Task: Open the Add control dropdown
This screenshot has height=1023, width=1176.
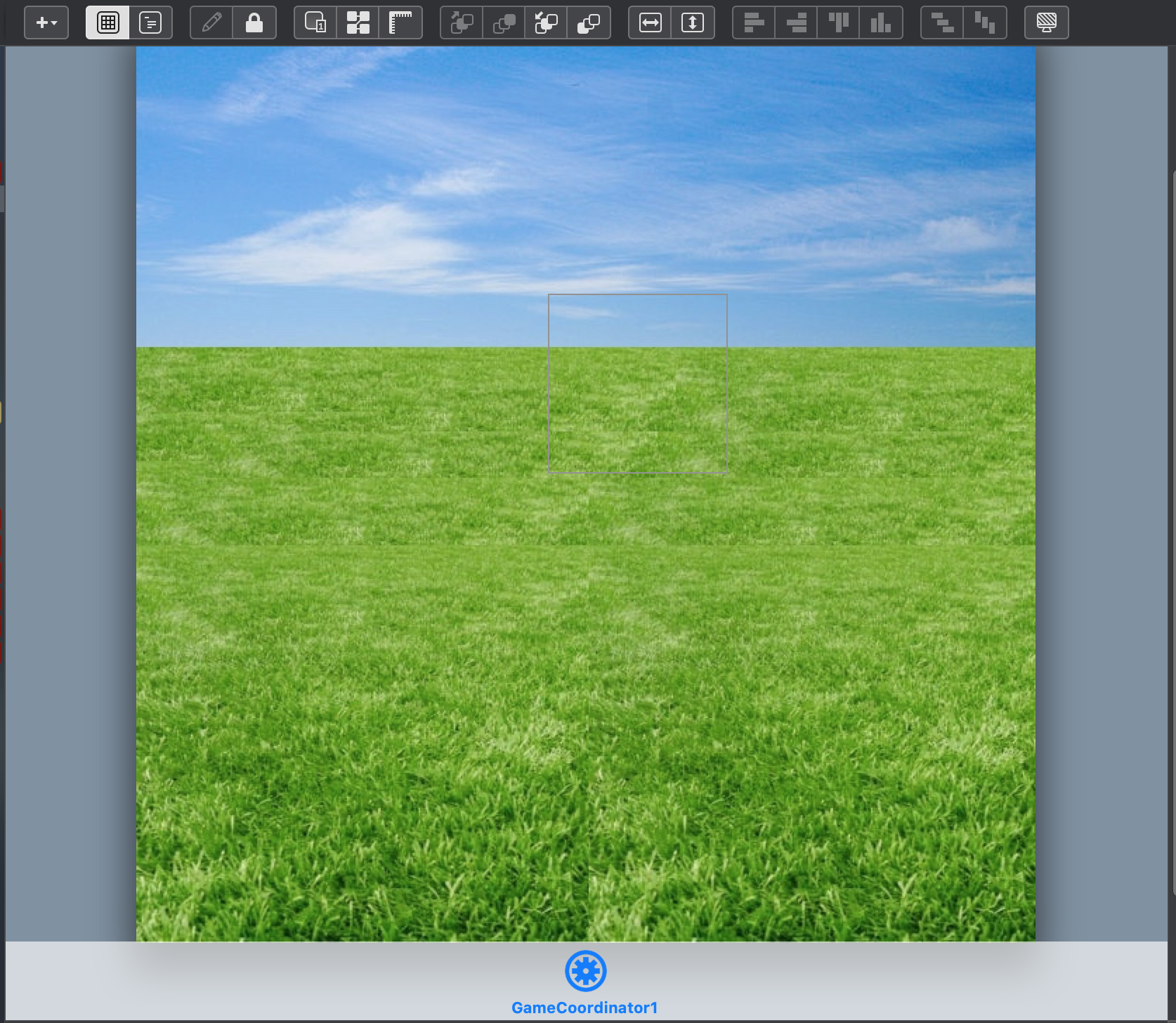Action: [x=46, y=22]
